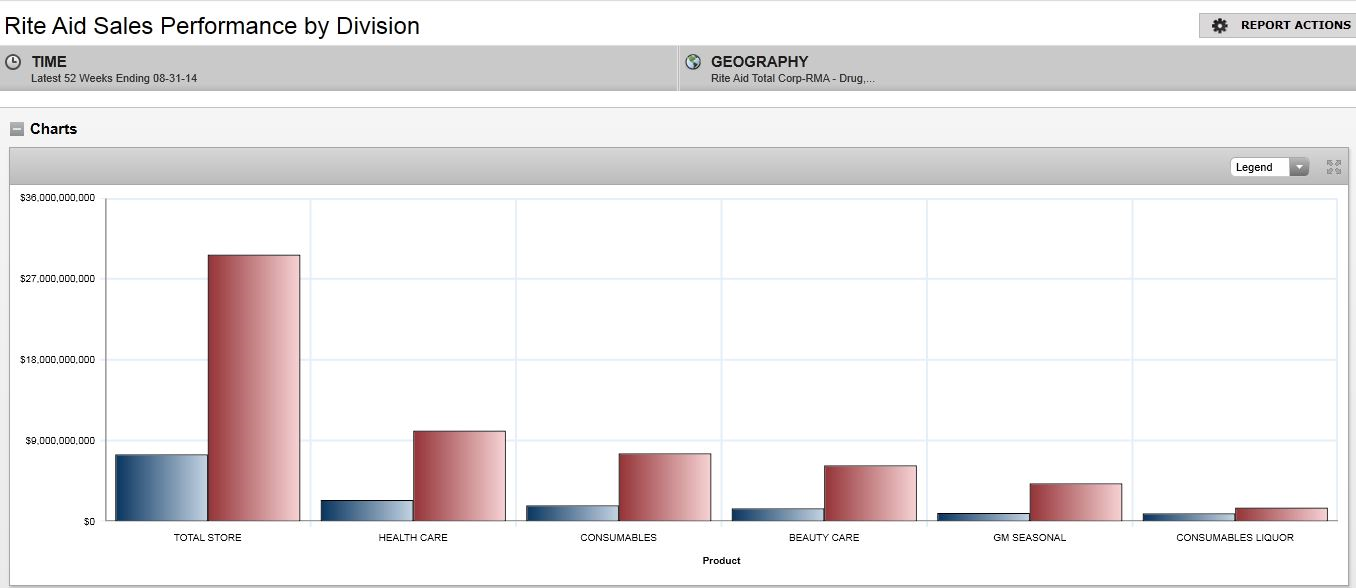1356x588 pixels.
Task: Maximize the chart with the expand icon
Action: tap(1333, 167)
